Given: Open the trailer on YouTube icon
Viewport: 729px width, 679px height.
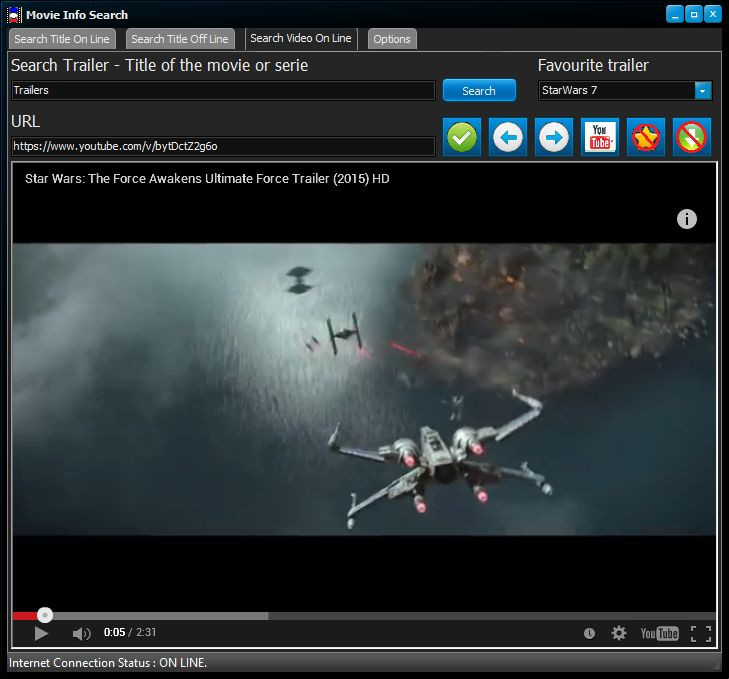Looking at the screenshot, I should (x=600, y=137).
